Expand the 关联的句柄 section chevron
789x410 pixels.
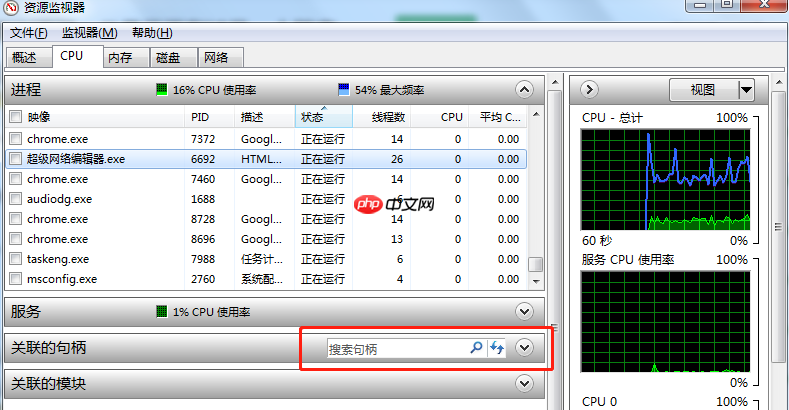click(x=524, y=348)
